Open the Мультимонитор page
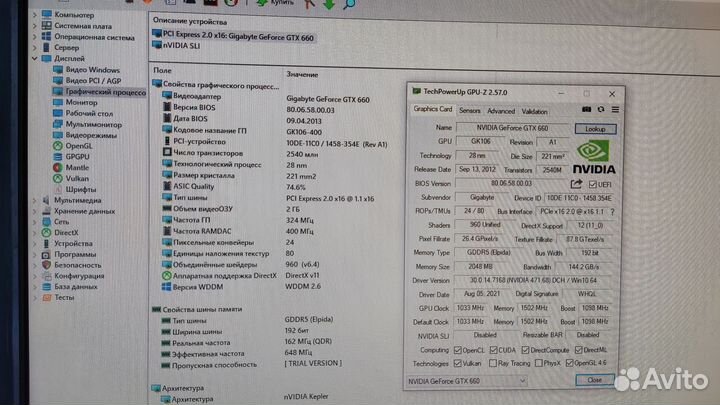The height and width of the screenshot is (405, 720). (x=94, y=124)
